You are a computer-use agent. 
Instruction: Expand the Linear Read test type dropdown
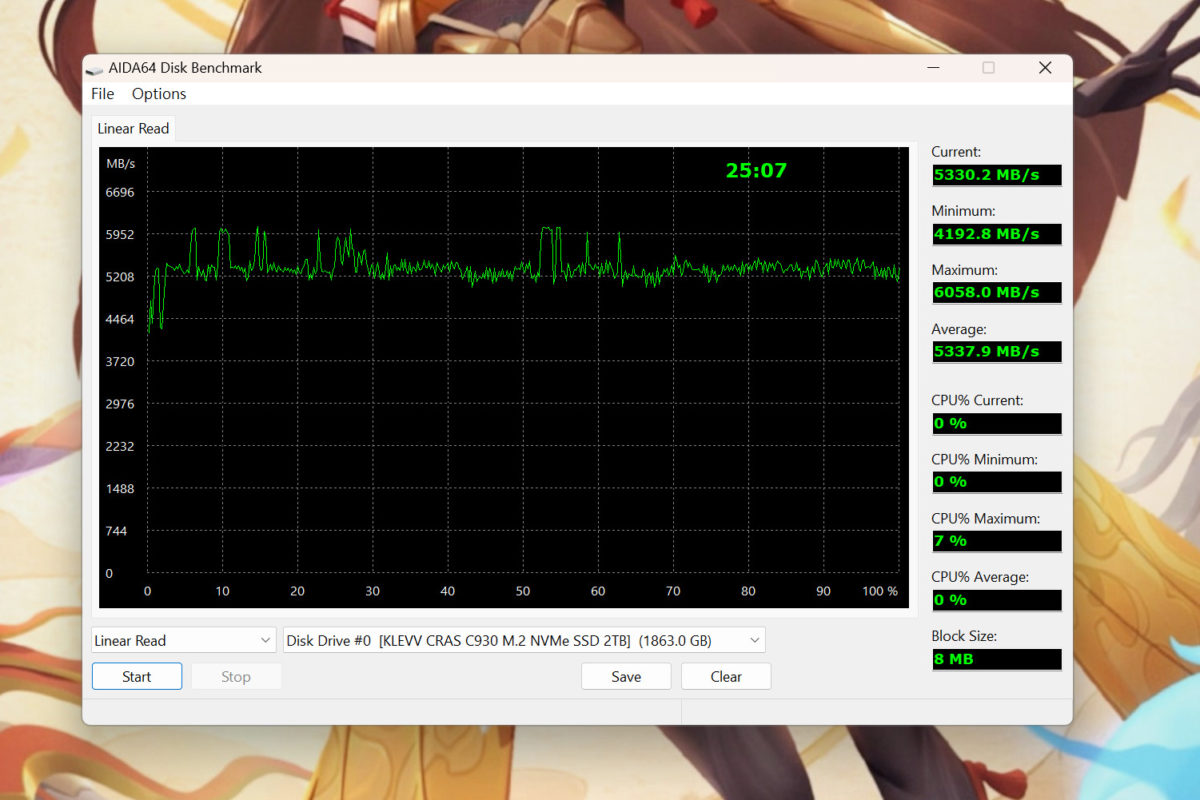(183, 641)
